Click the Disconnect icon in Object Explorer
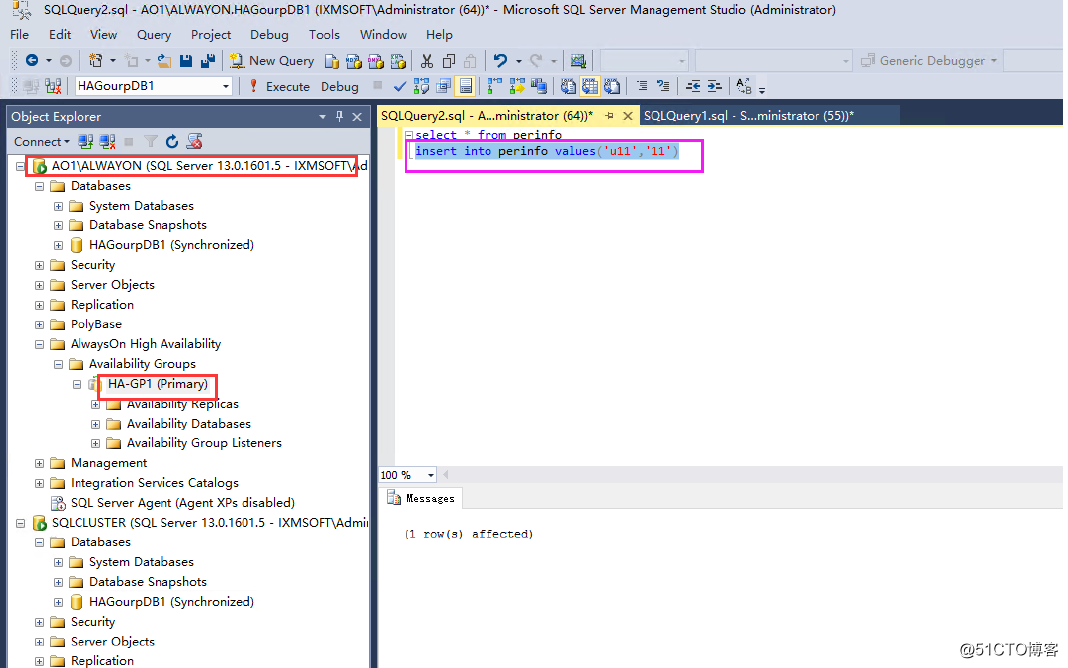Image resolution: width=1068 pixels, height=668 pixels. click(107, 142)
